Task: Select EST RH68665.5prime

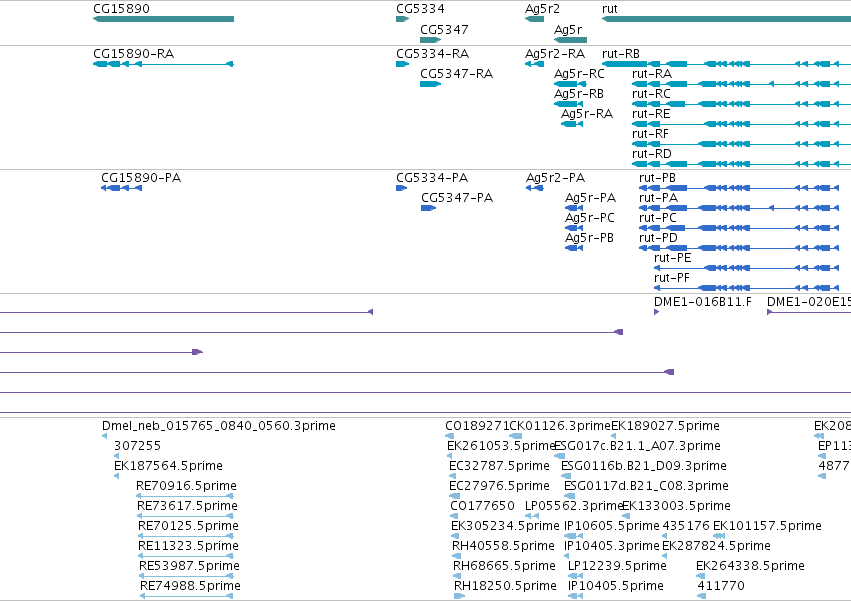Action: 505,566
